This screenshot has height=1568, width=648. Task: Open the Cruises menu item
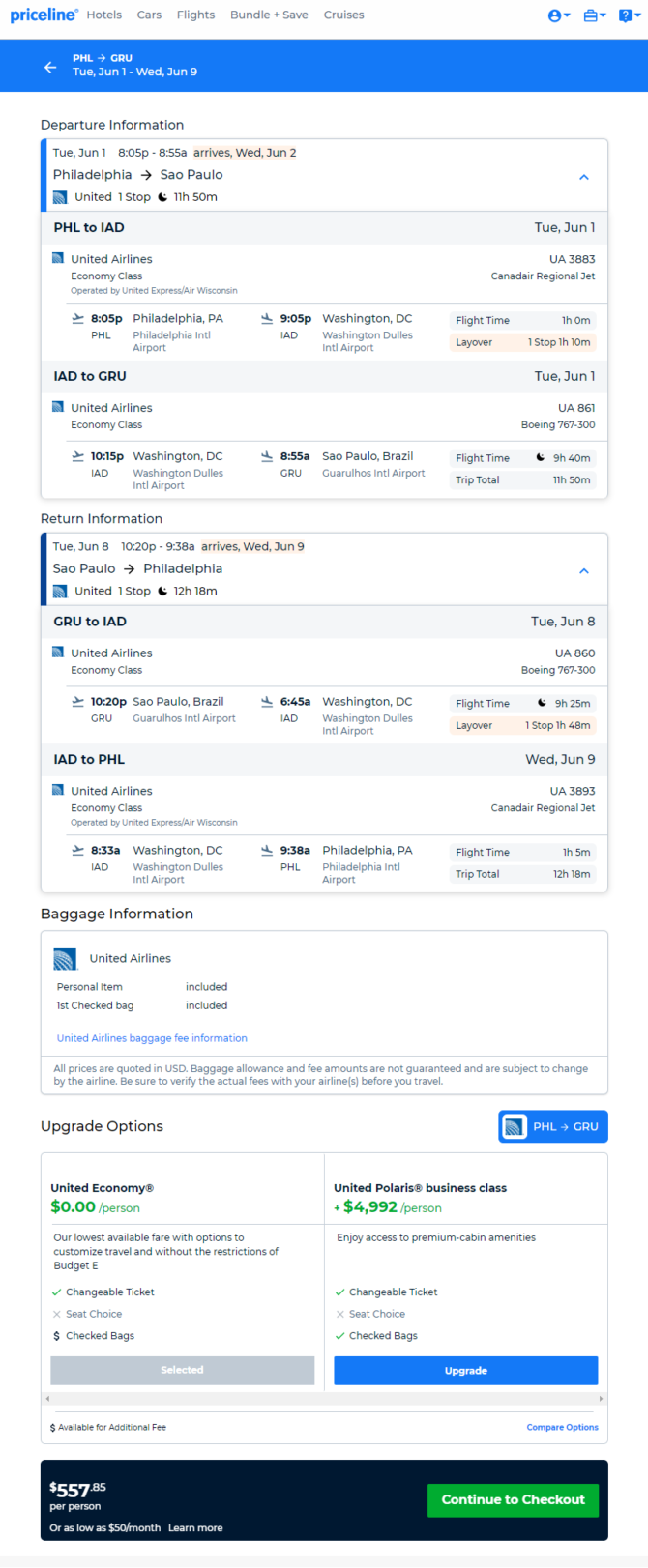point(343,15)
